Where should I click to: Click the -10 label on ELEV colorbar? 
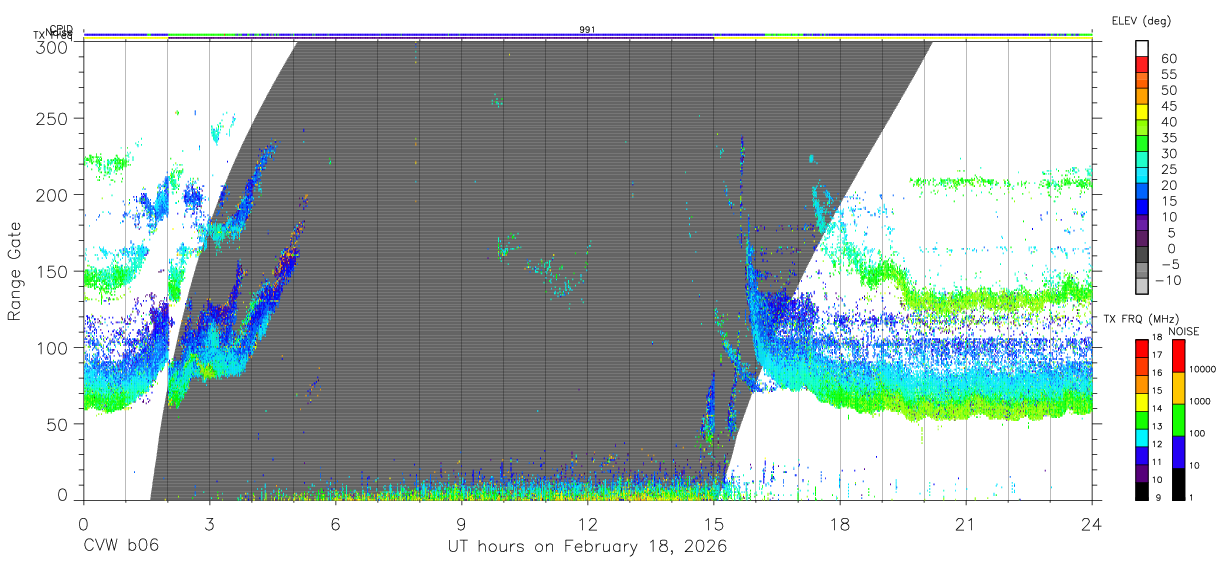pos(1170,280)
